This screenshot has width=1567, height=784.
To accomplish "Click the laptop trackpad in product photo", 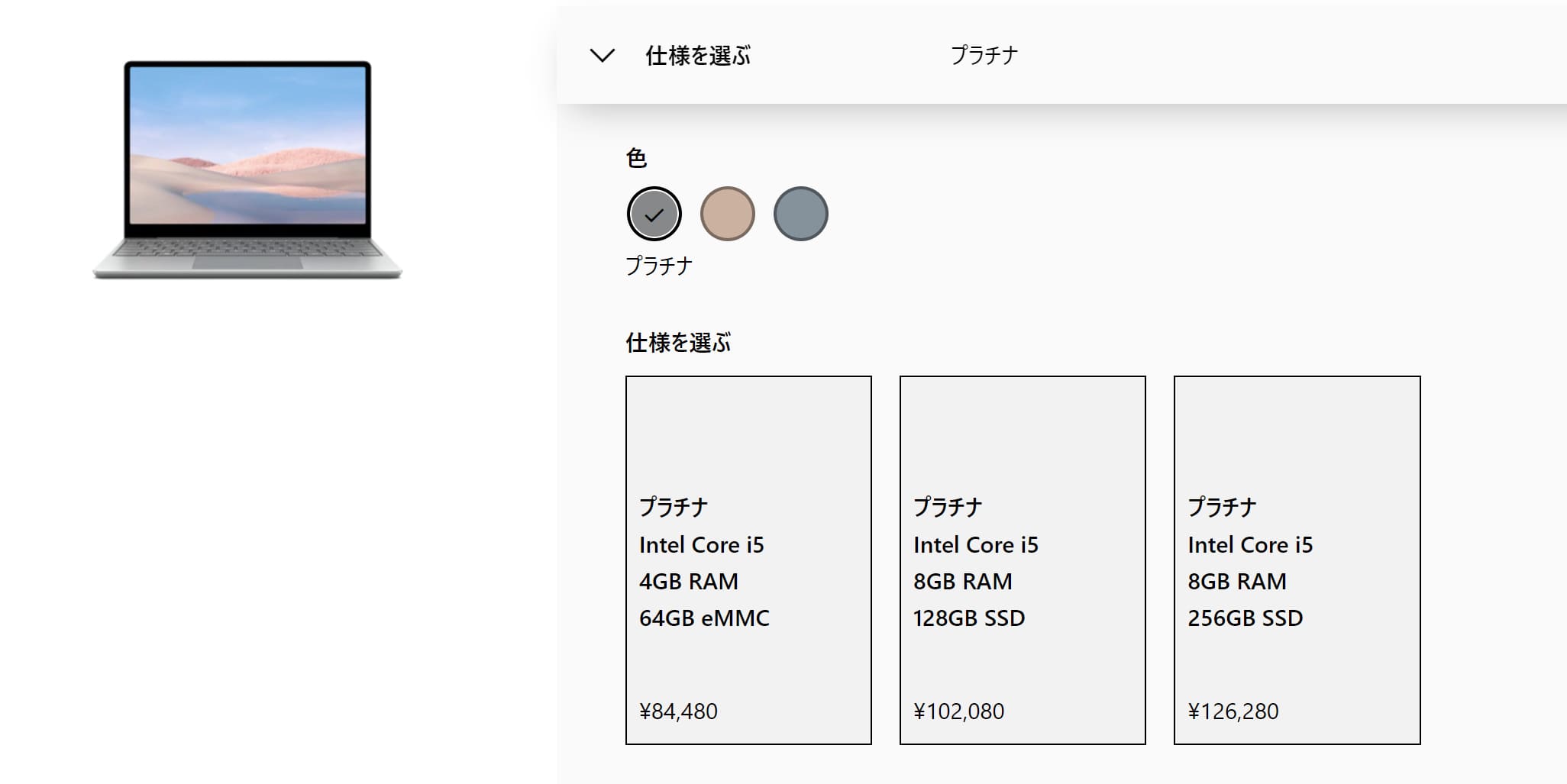I will click(x=247, y=262).
